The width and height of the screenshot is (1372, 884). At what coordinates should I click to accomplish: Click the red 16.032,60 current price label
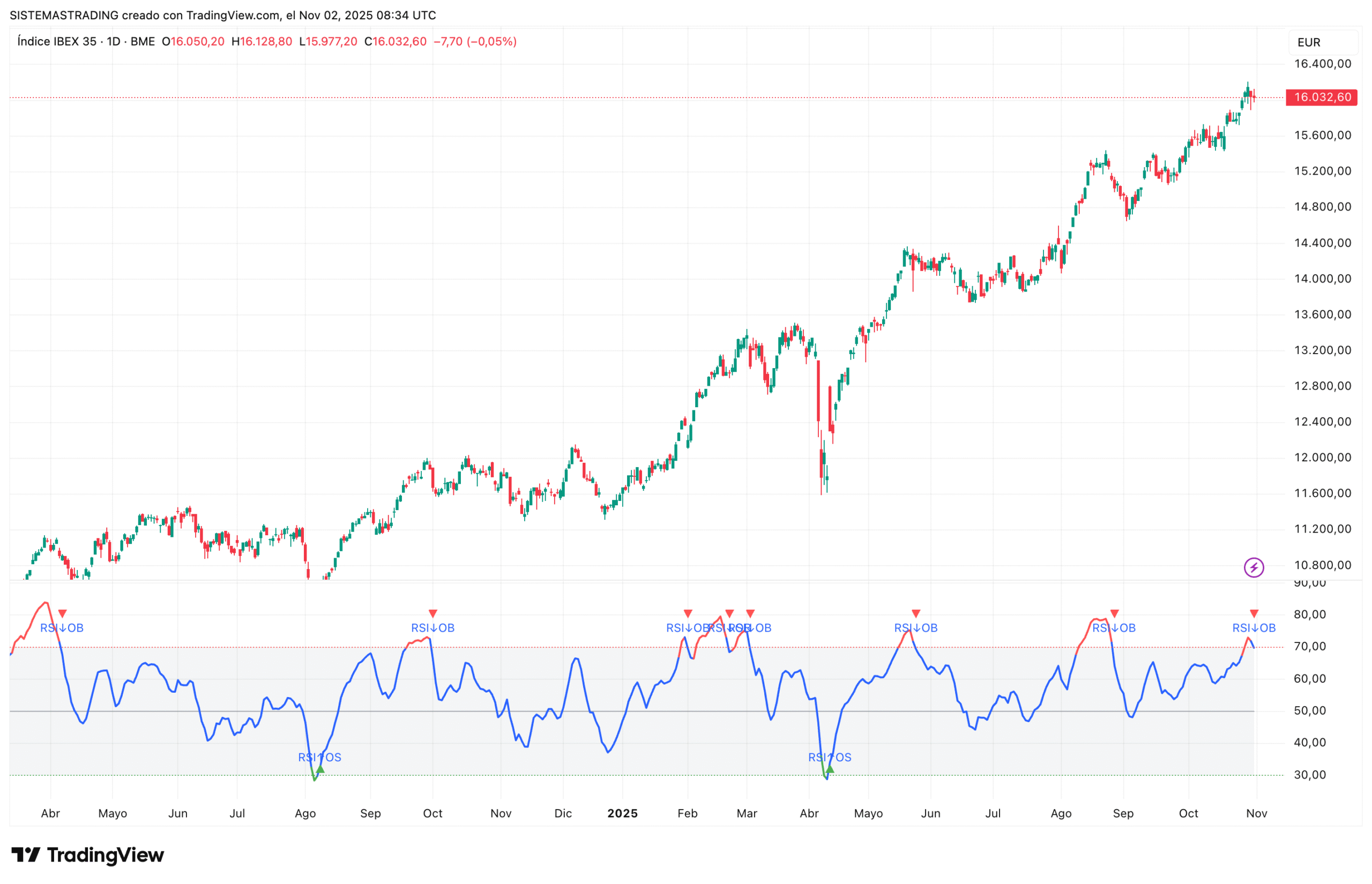pos(1322,97)
